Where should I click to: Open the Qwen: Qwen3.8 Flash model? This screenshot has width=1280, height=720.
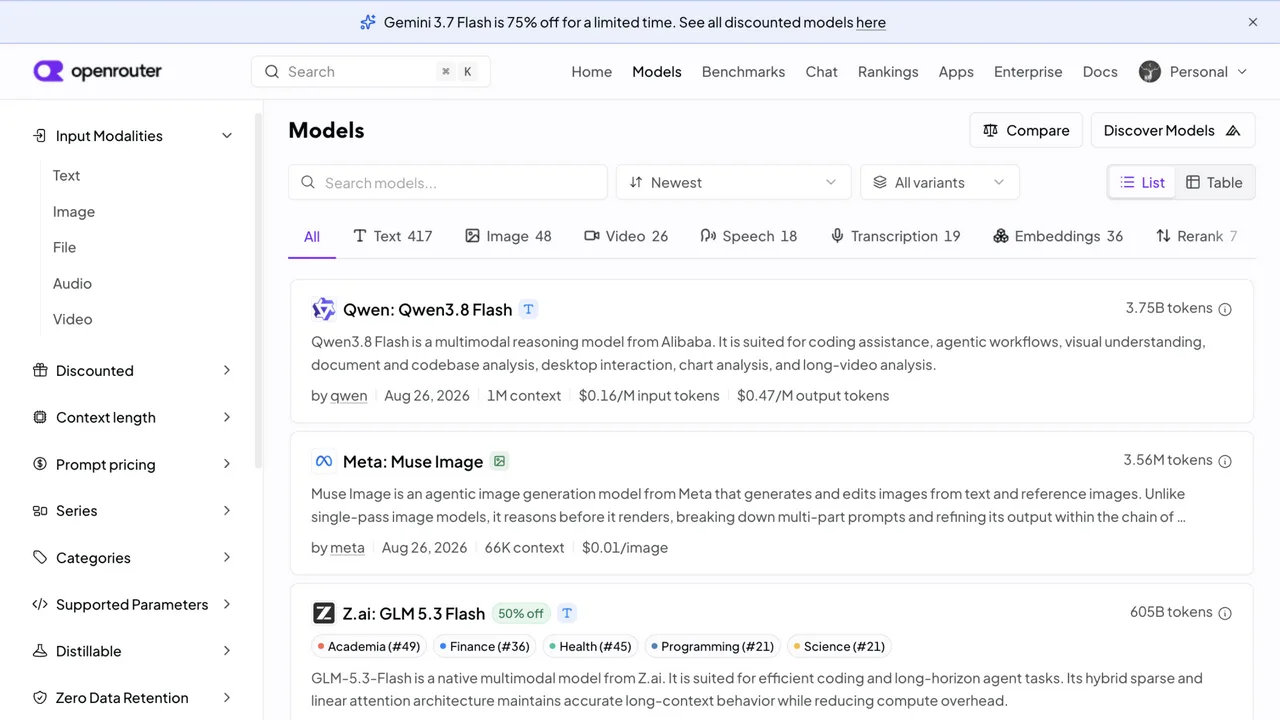tap(427, 310)
